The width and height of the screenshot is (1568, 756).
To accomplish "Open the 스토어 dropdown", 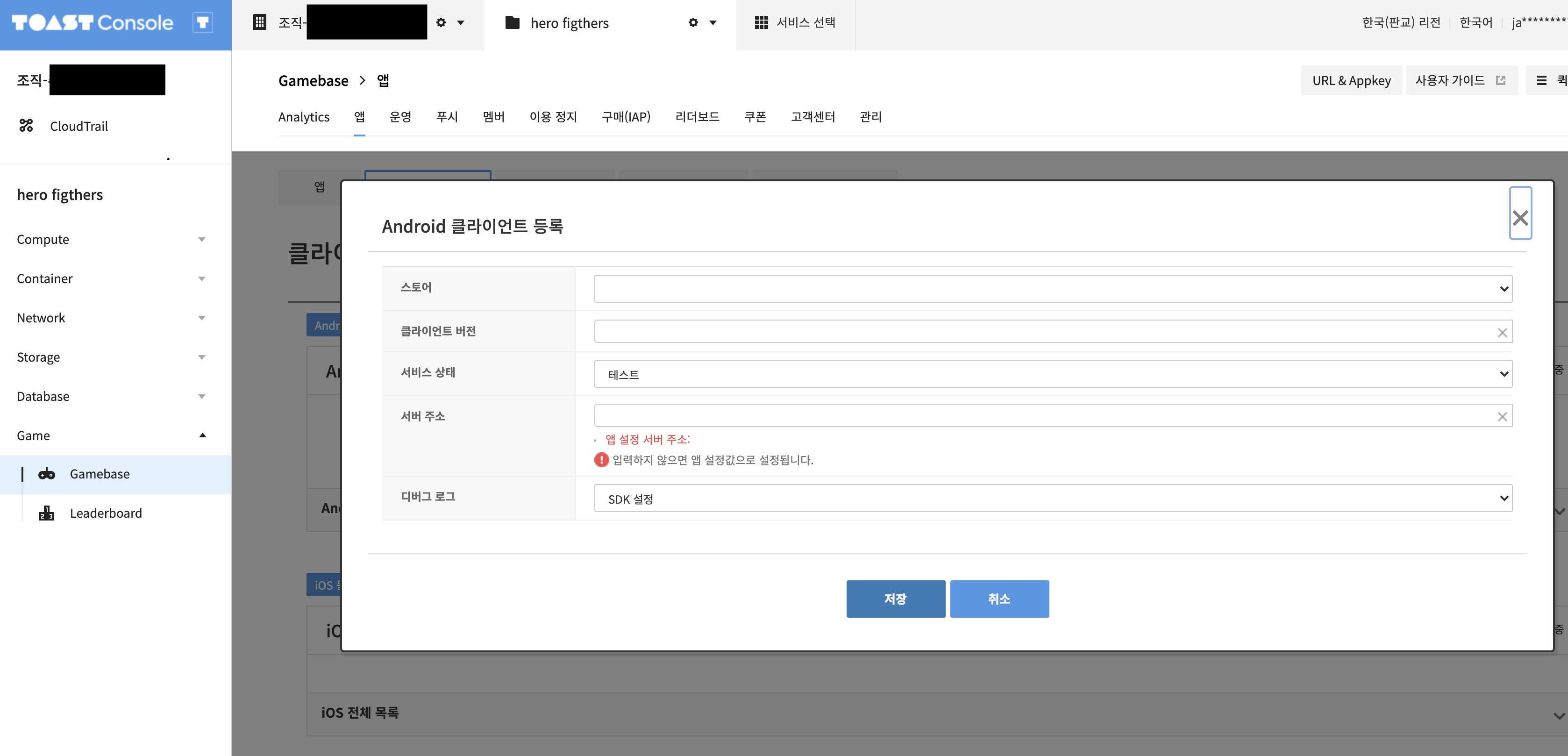I will pyautogui.click(x=1053, y=288).
